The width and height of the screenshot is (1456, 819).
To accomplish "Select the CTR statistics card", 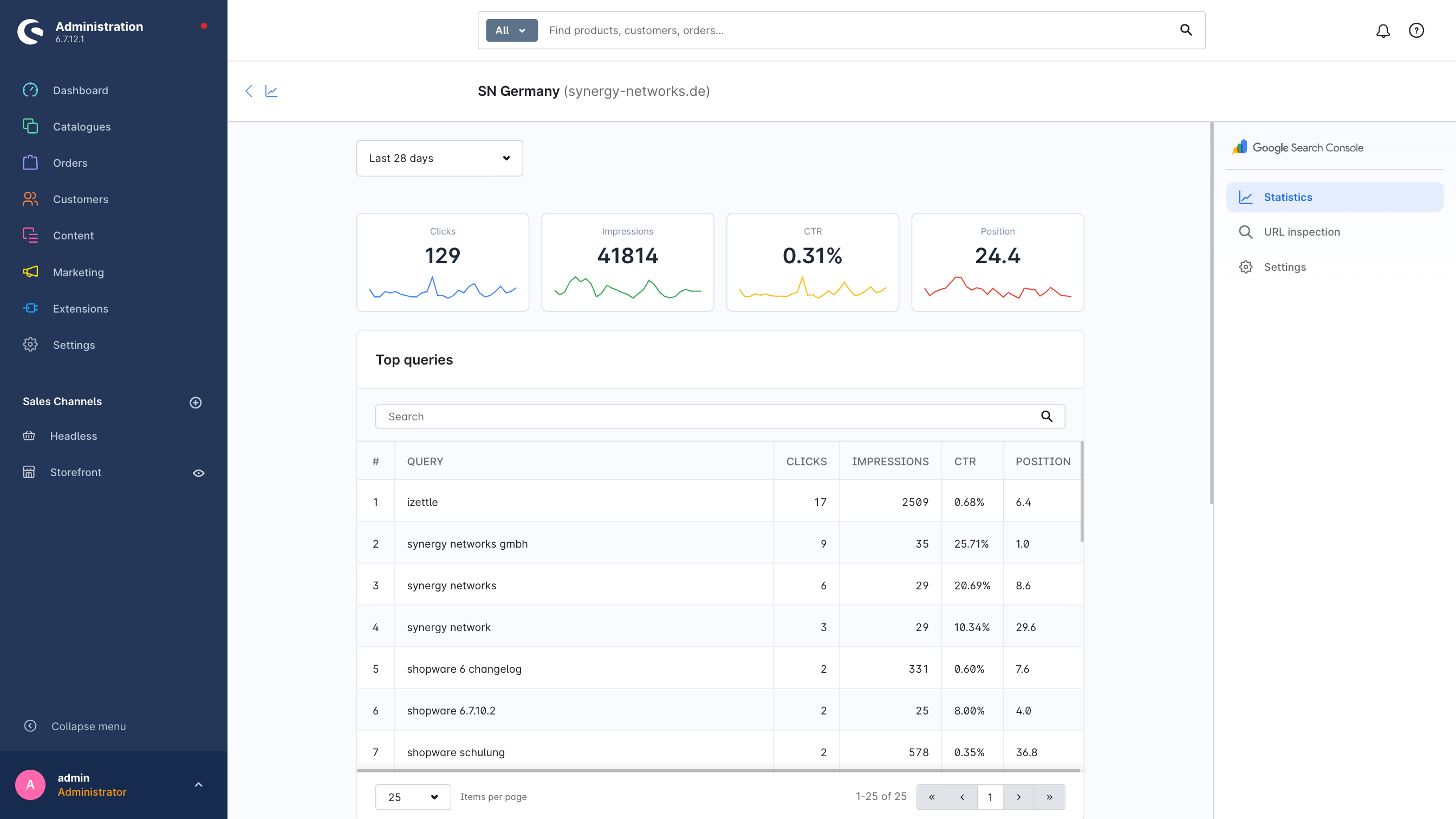I will [x=813, y=262].
